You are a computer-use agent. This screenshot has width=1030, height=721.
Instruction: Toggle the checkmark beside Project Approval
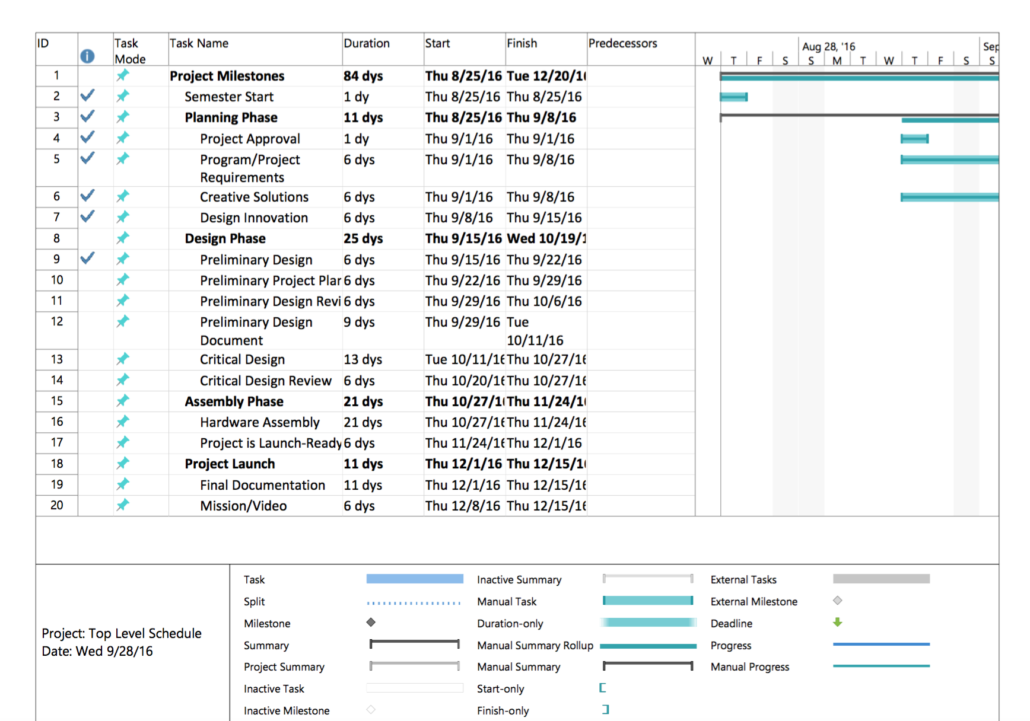[87, 138]
